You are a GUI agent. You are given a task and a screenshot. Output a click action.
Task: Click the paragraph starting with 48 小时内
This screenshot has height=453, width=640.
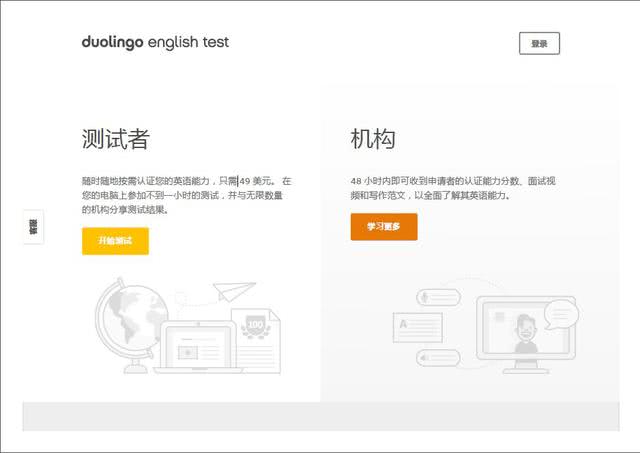453,188
